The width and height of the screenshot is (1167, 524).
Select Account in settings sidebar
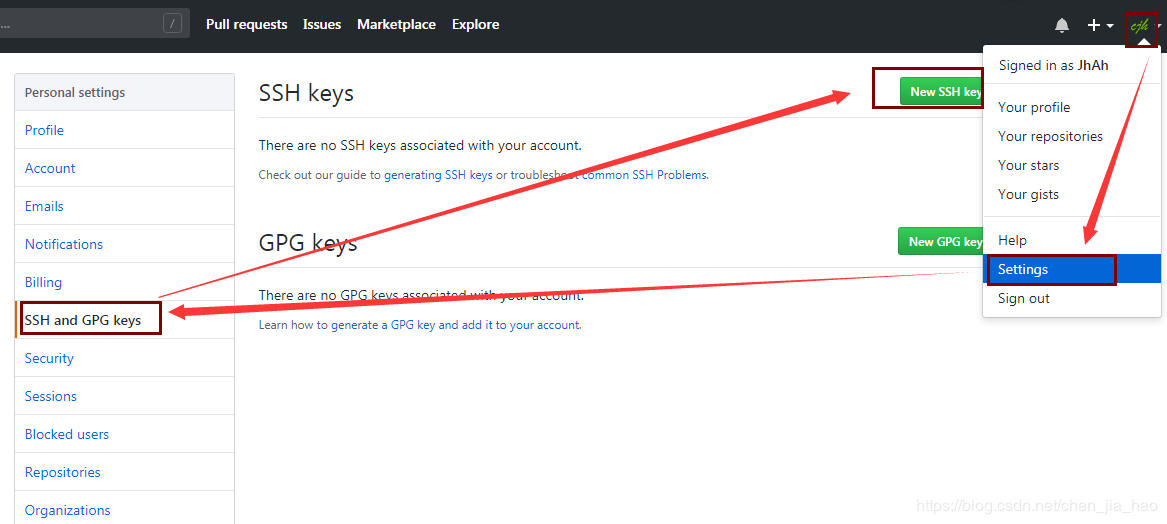[x=124, y=168]
